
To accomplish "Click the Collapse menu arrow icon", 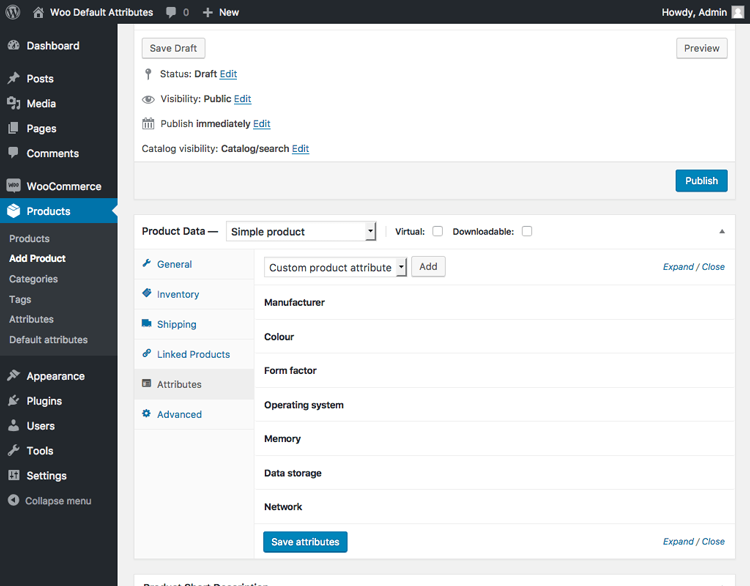I will pos(14,500).
